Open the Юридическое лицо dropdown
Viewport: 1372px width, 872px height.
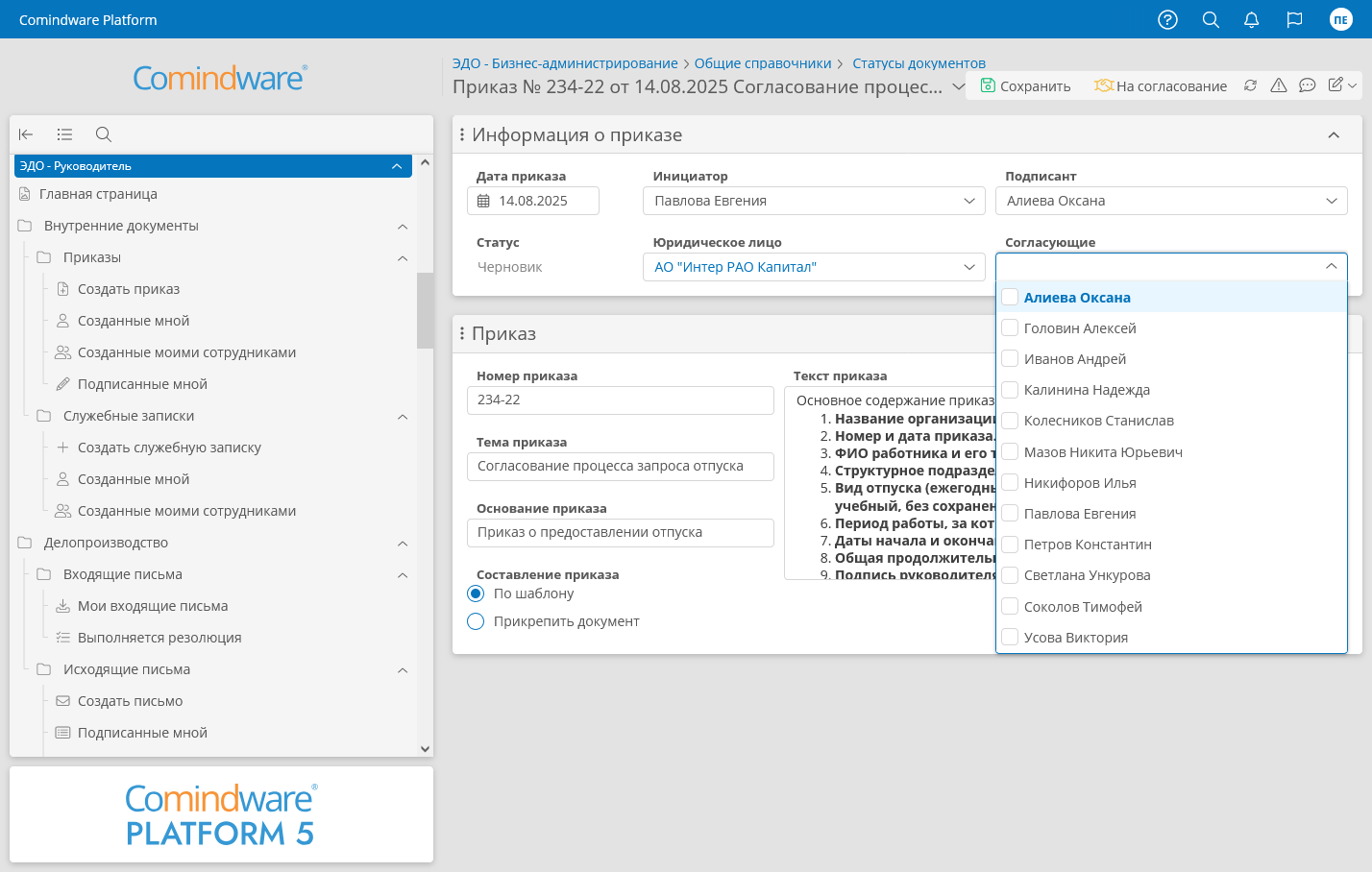(814, 267)
